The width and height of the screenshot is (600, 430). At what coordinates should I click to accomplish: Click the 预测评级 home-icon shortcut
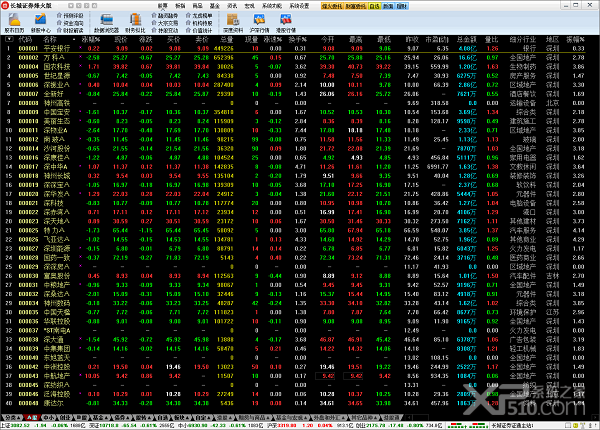point(70,16)
